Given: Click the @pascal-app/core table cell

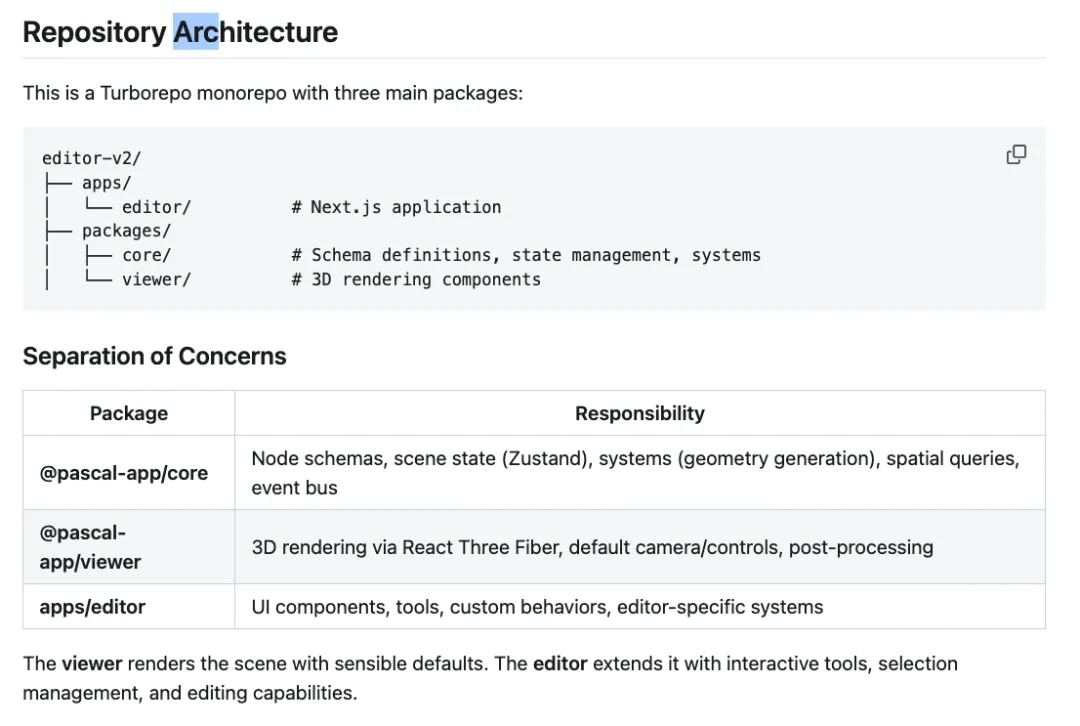Looking at the screenshot, I should point(124,473).
